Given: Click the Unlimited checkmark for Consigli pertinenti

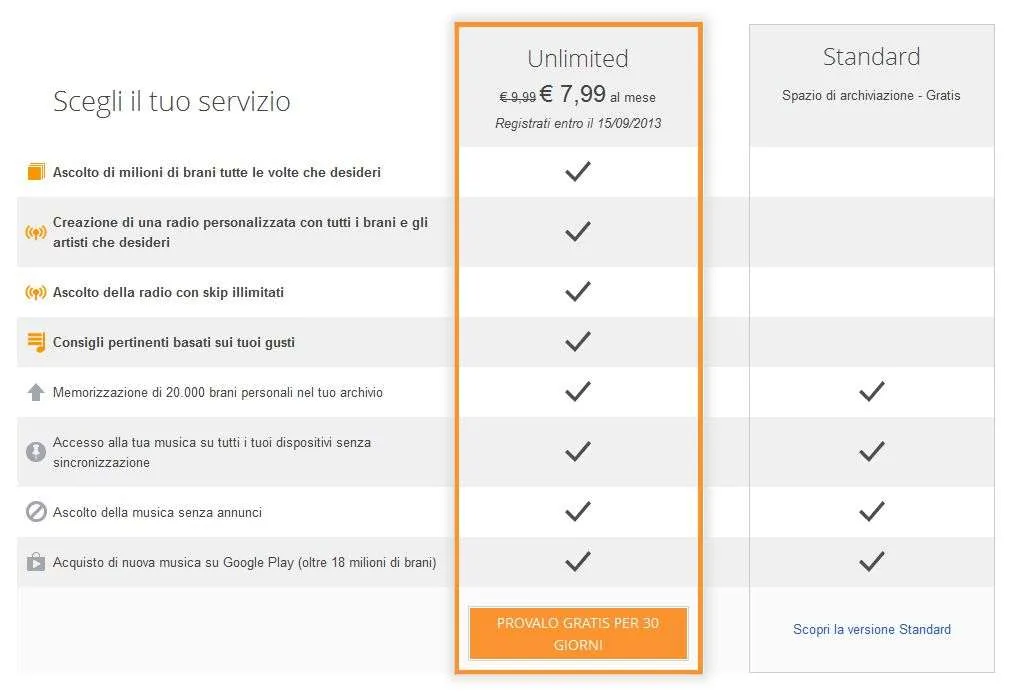Looking at the screenshot, I should (x=578, y=341).
